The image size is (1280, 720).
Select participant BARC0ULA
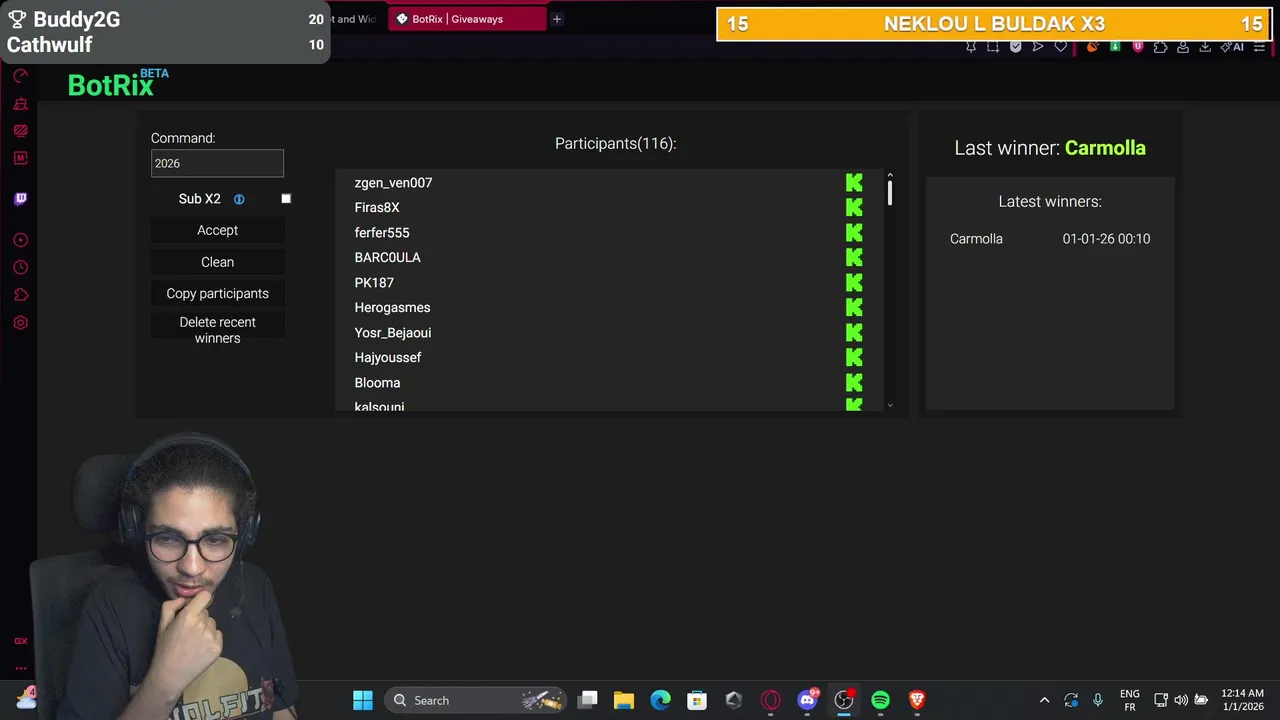click(x=387, y=257)
